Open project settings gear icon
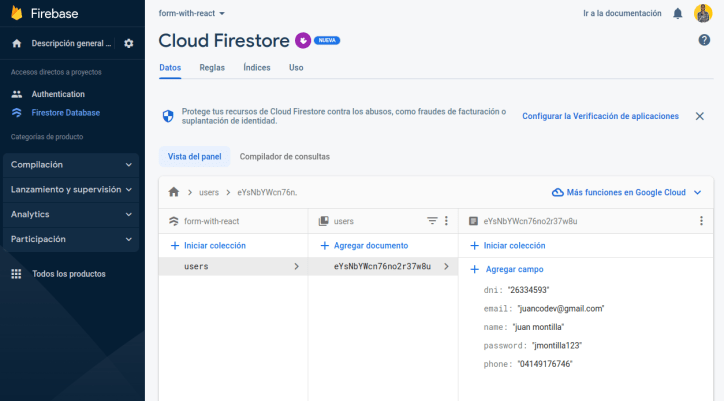The width and height of the screenshot is (724, 401). 129,43
